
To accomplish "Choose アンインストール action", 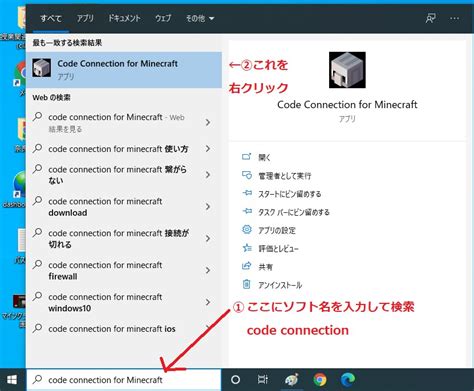I will tap(280, 285).
